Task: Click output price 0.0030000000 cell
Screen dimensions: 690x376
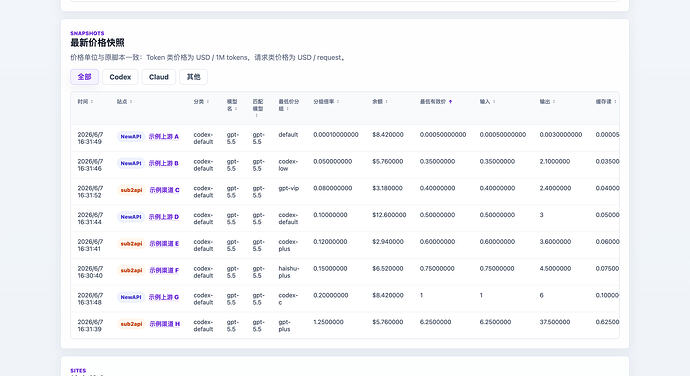Action: 561,135
